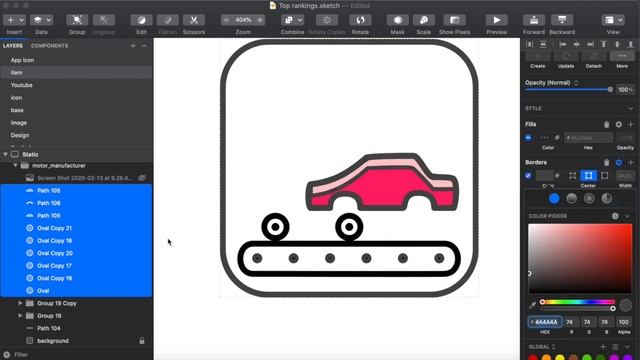Create a new layer style
The height and width of the screenshot is (360, 640).
(x=538, y=56)
